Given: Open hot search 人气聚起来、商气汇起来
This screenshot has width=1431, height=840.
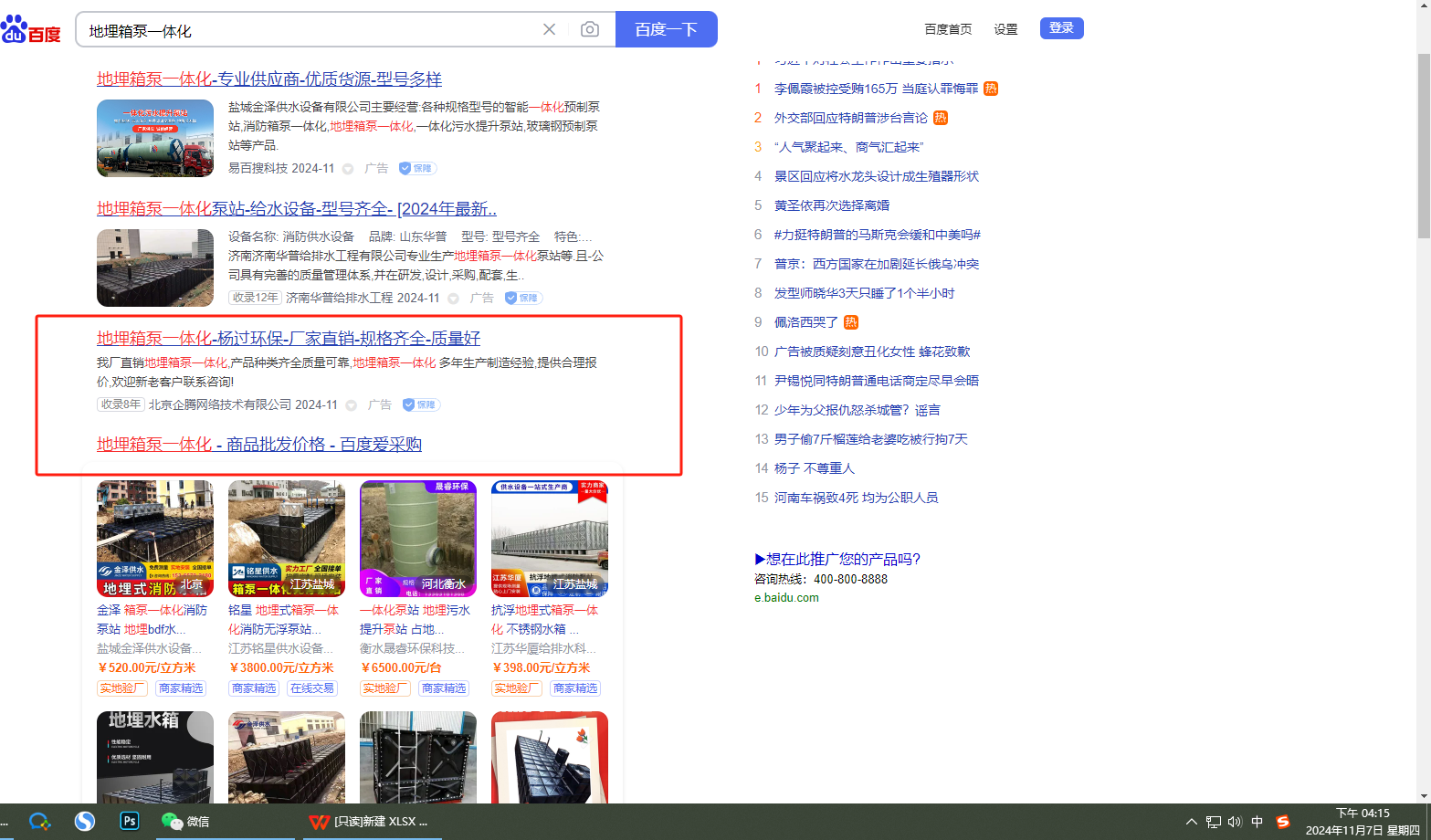Looking at the screenshot, I should tap(849, 147).
